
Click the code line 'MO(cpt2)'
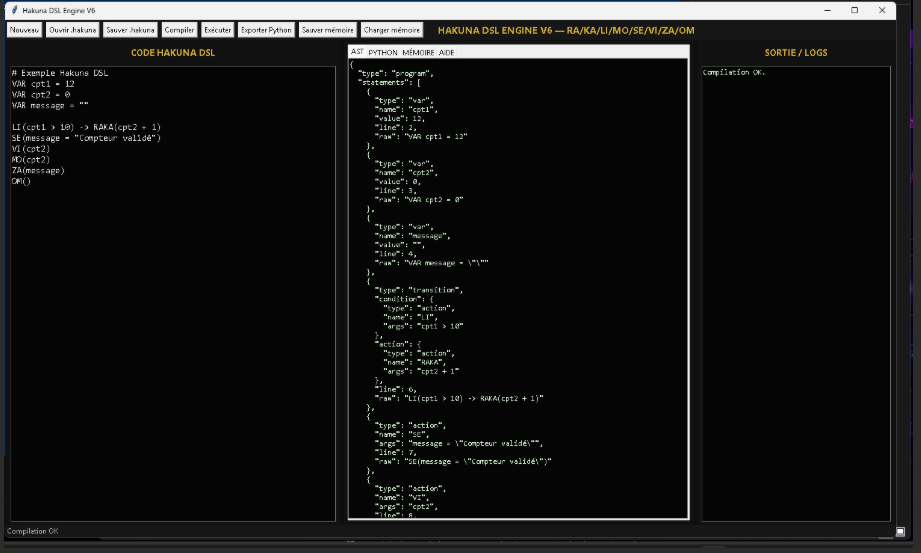31,159
